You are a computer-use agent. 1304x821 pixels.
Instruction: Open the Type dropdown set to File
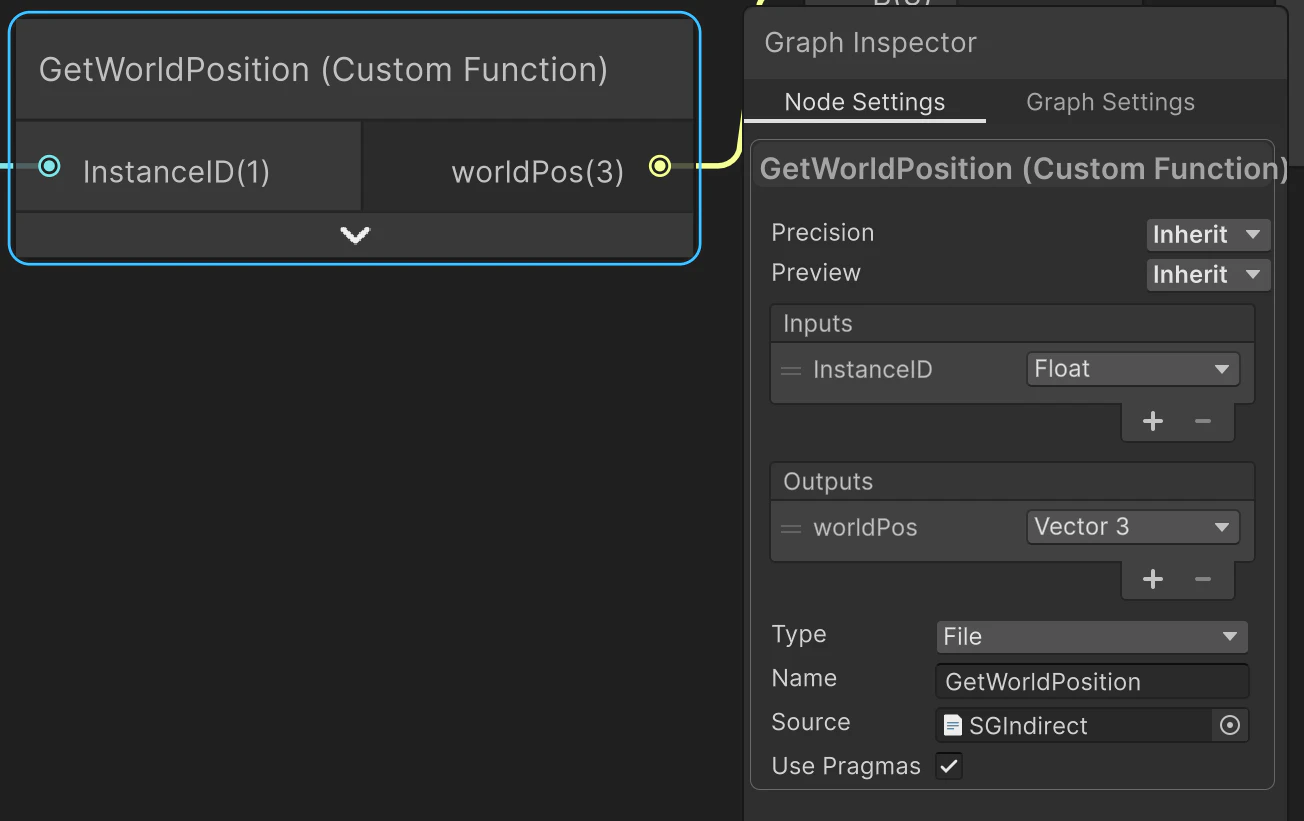pyautogui.click(x=1092, y=637)
